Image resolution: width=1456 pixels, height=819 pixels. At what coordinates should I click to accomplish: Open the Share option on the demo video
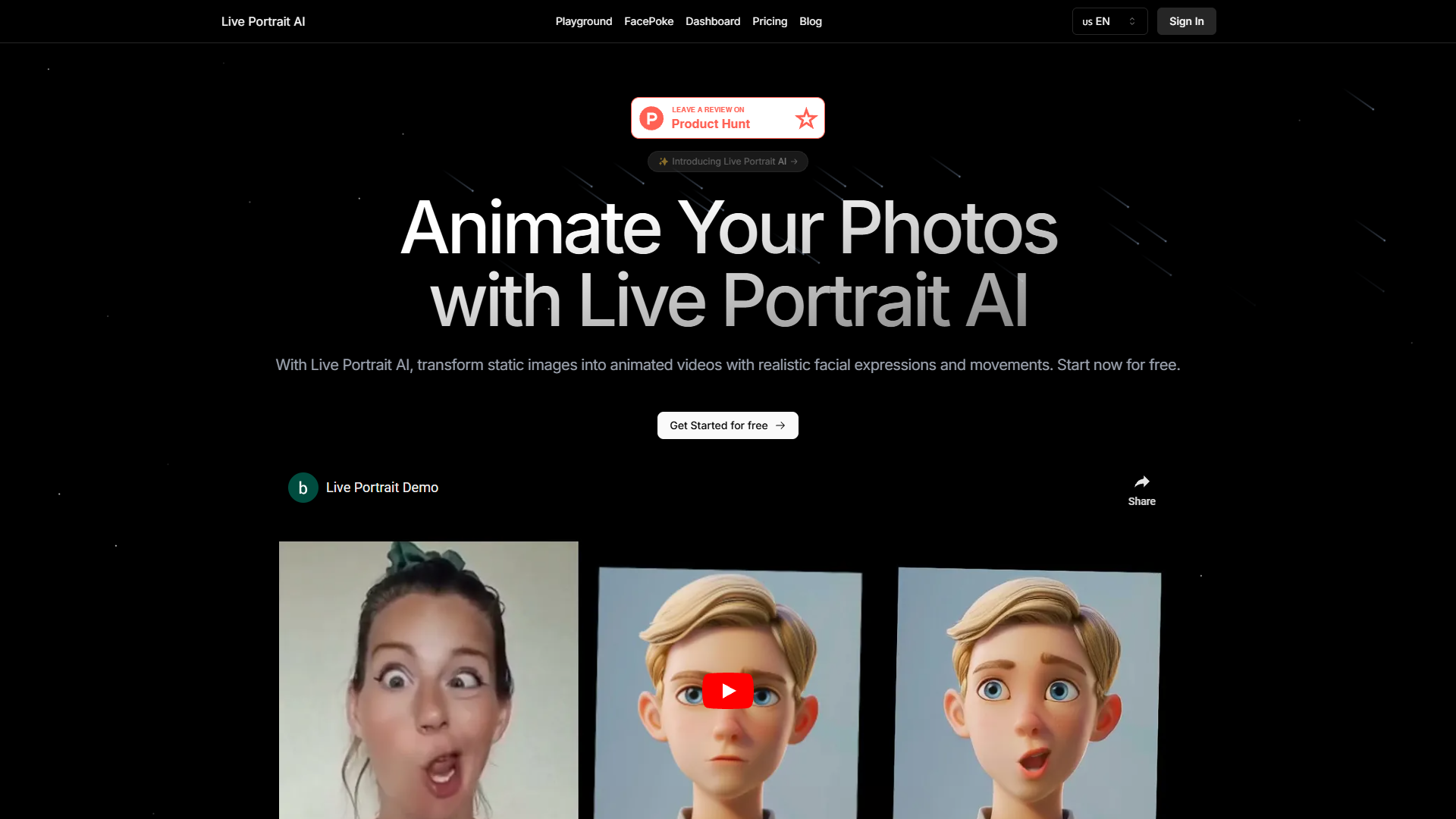(1141, 489)
